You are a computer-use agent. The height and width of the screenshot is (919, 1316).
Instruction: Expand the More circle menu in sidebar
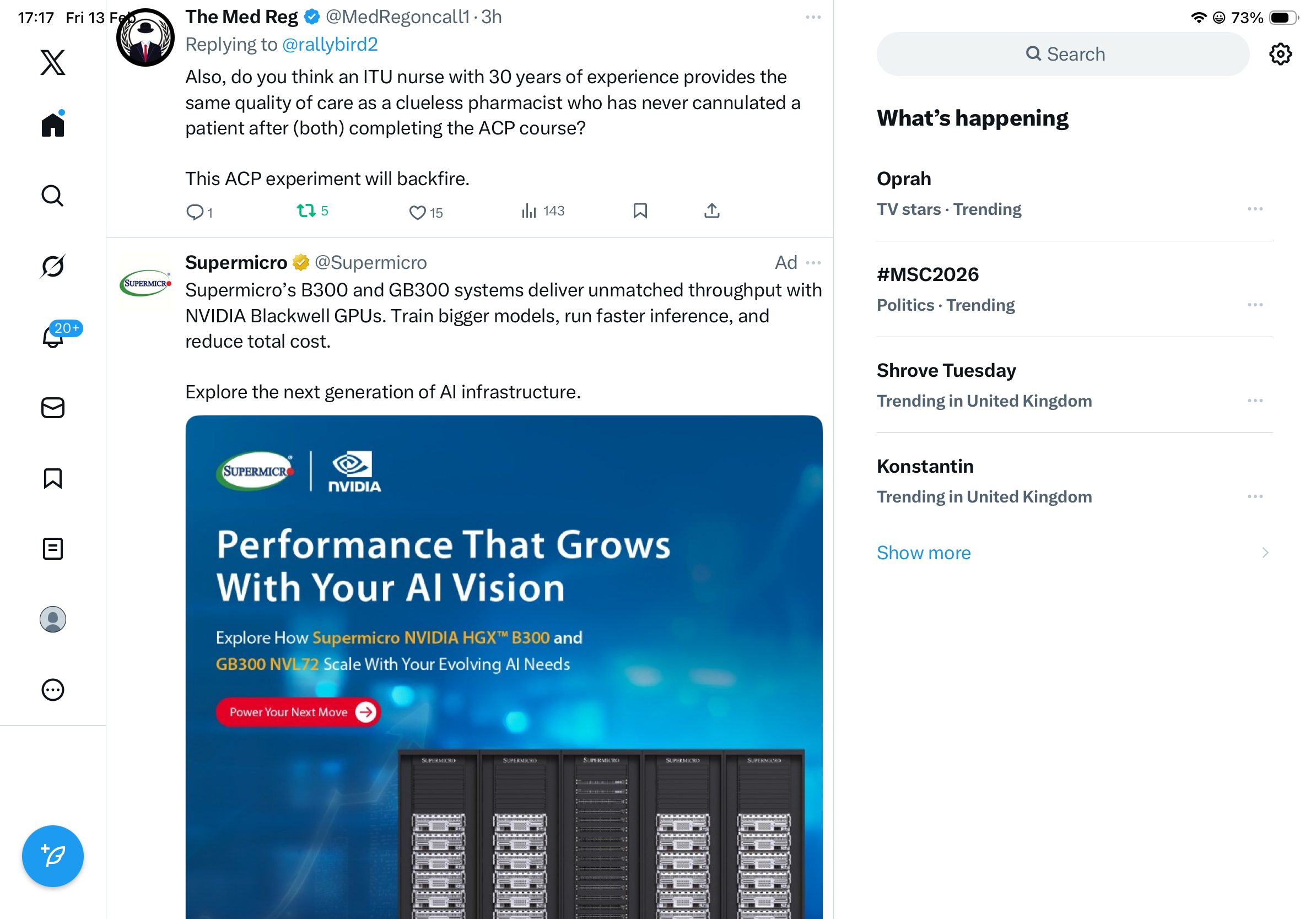pyautogui.click(x=53, y=690)
